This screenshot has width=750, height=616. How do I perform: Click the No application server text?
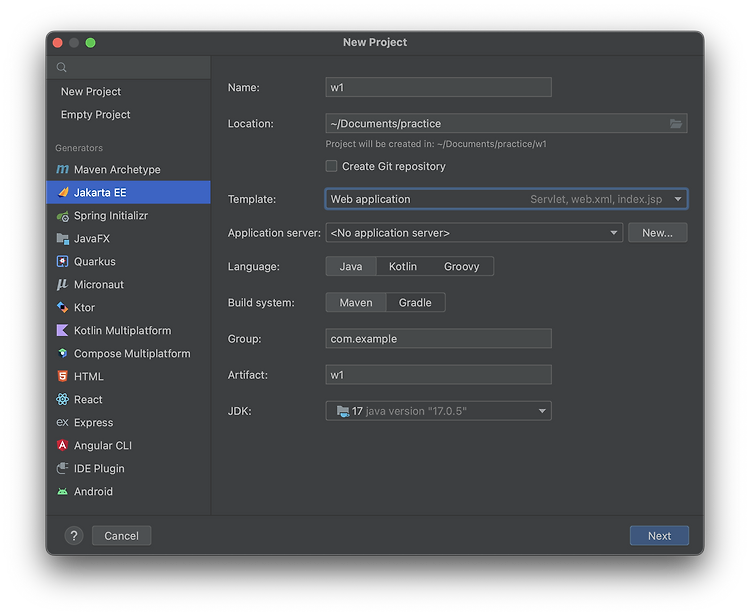pos(390,233)
